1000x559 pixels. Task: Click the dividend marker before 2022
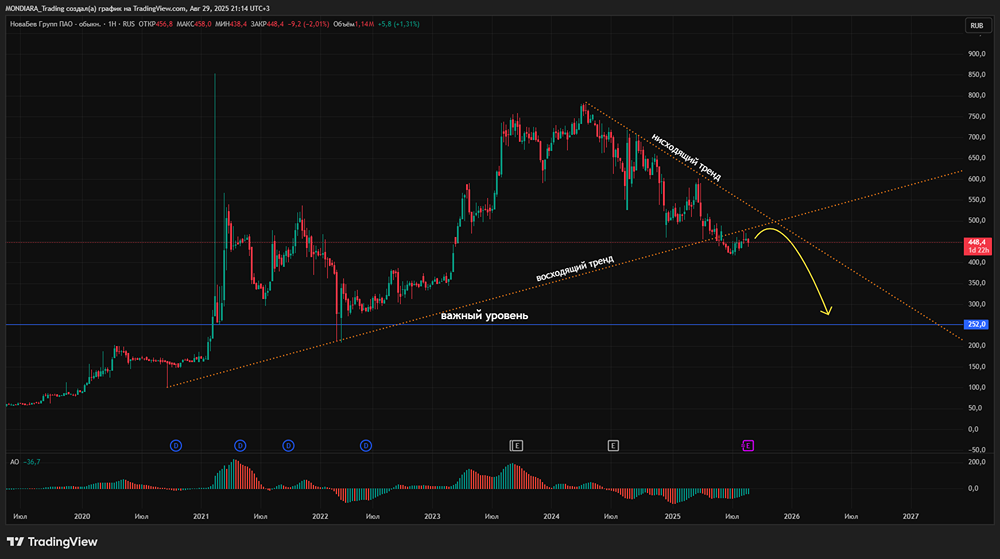288,446
